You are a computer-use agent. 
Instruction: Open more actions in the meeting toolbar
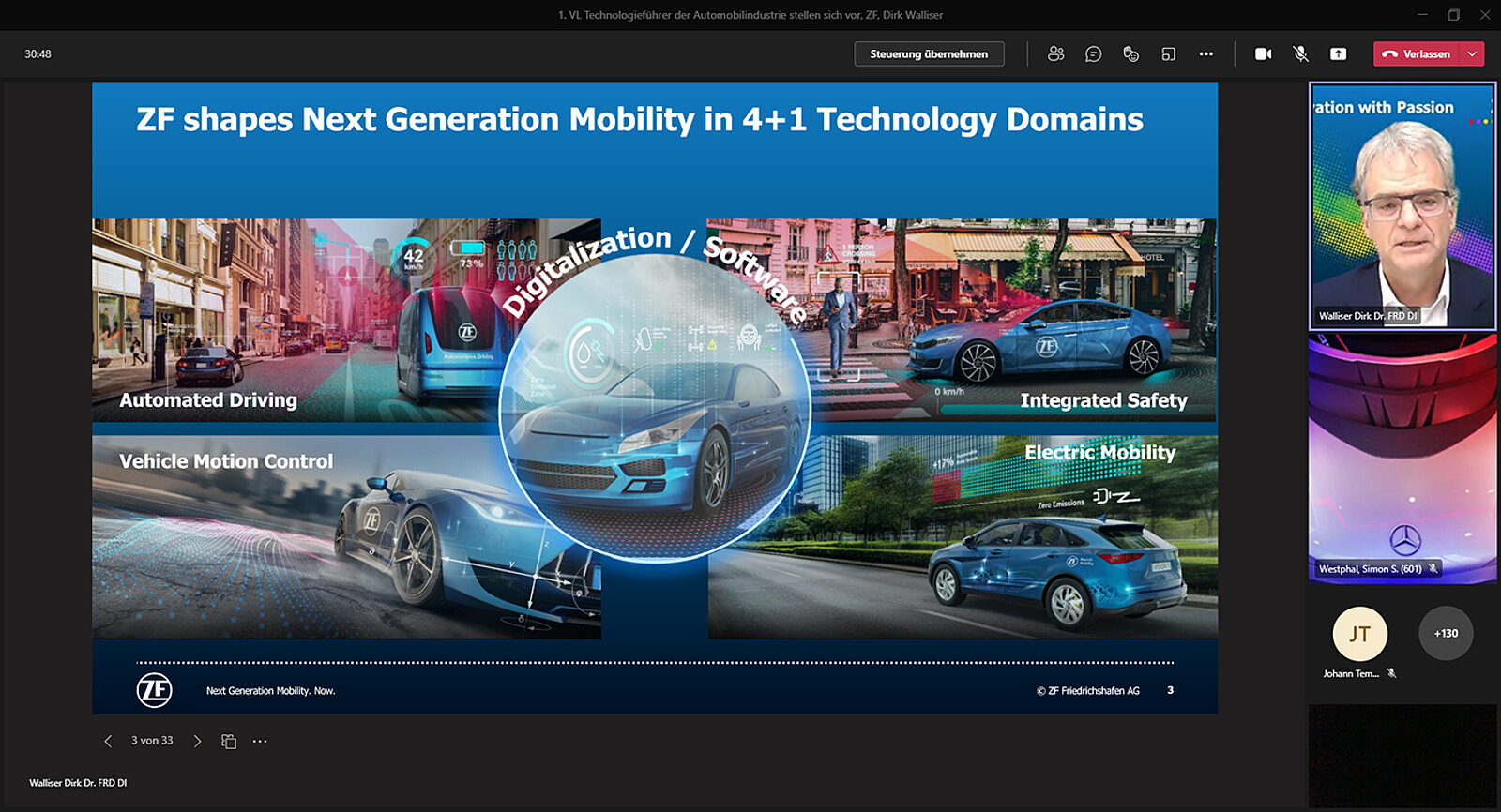point(1205,54)
